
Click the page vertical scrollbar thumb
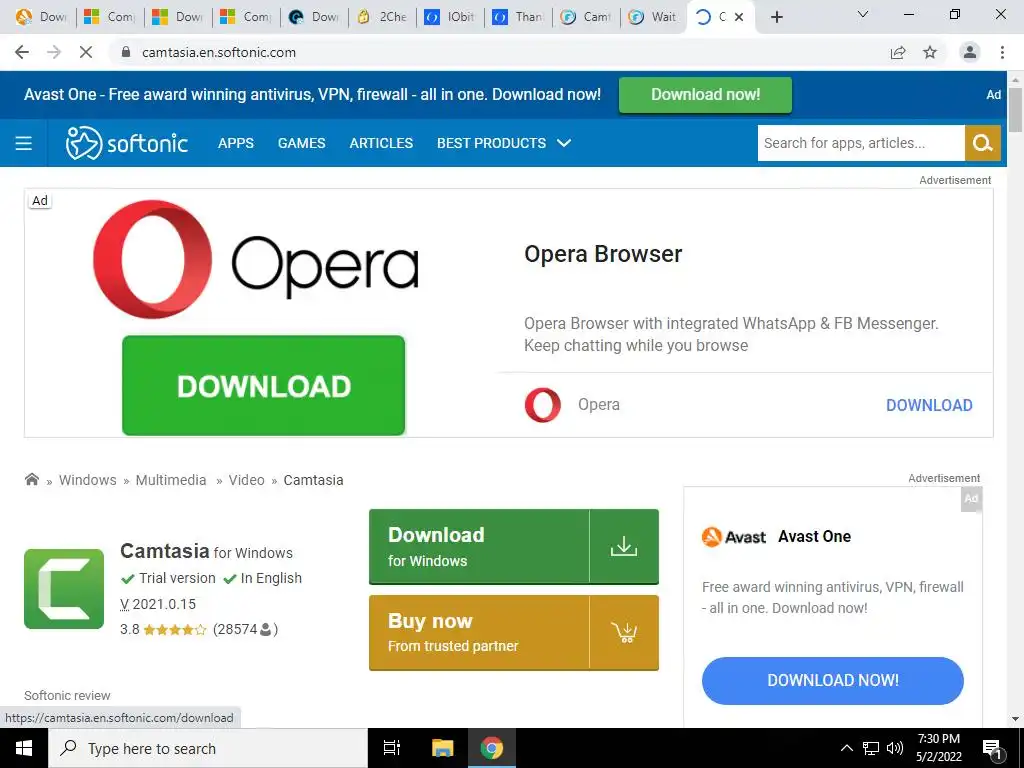pos(1015,110)
